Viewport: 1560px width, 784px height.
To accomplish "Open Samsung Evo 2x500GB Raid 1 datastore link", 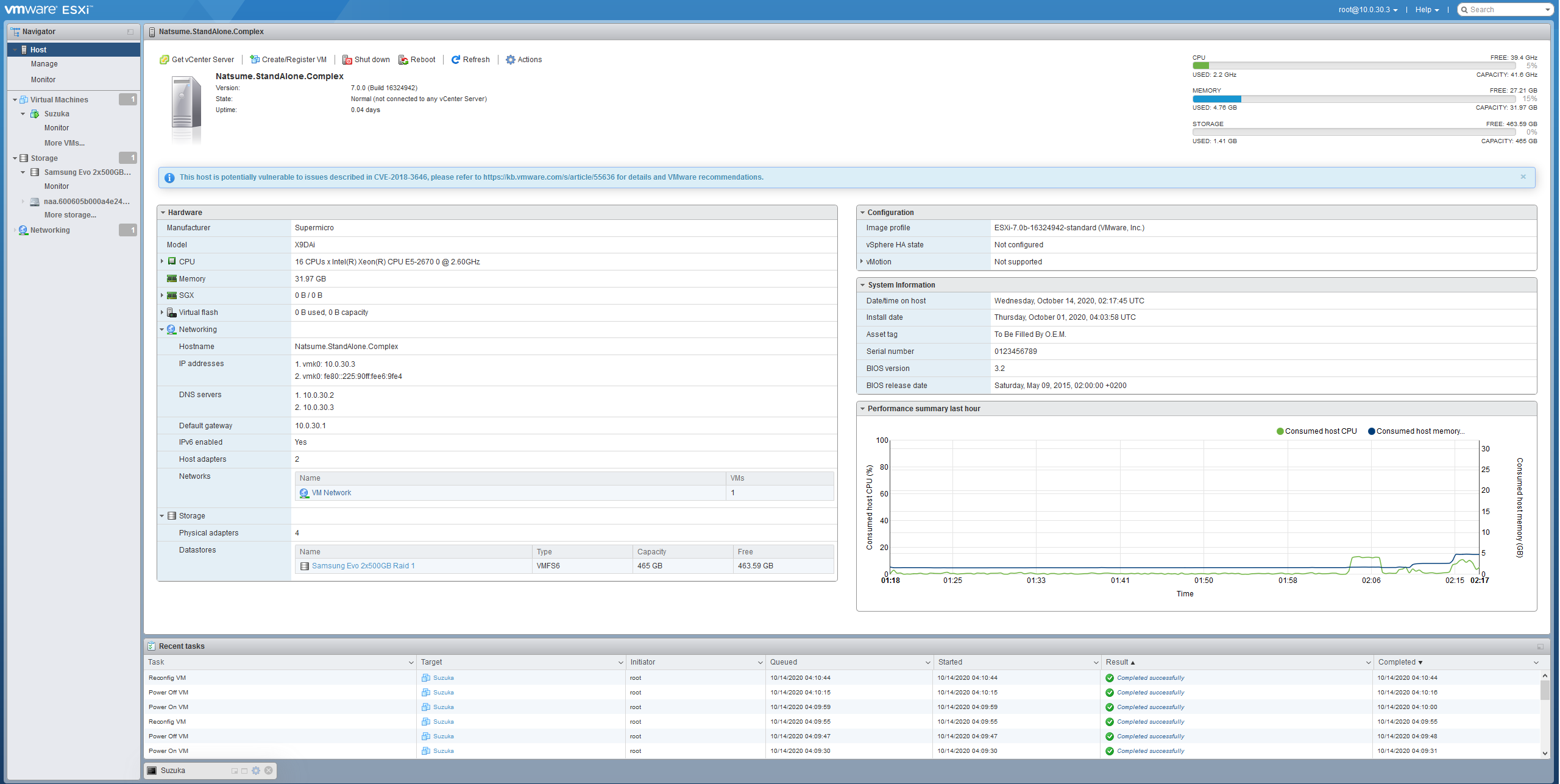I will (363, 566).
